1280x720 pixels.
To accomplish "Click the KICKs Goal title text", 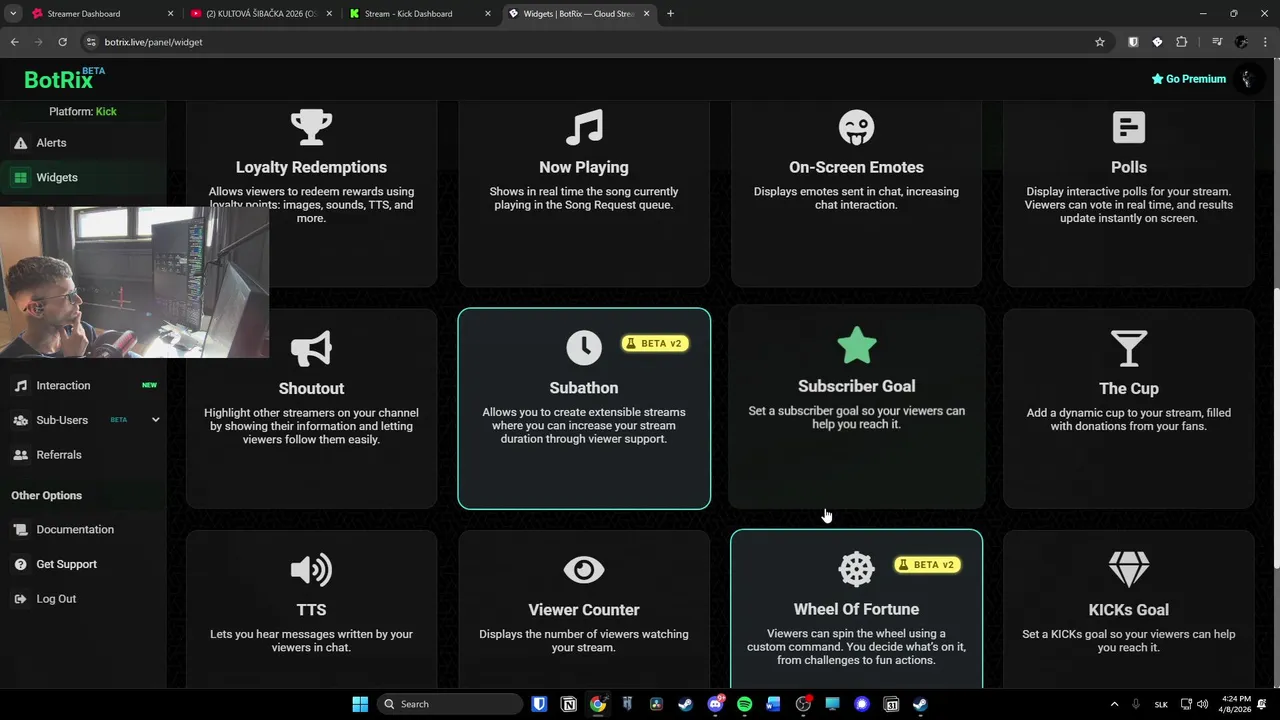I will (x=1129, y=610).
